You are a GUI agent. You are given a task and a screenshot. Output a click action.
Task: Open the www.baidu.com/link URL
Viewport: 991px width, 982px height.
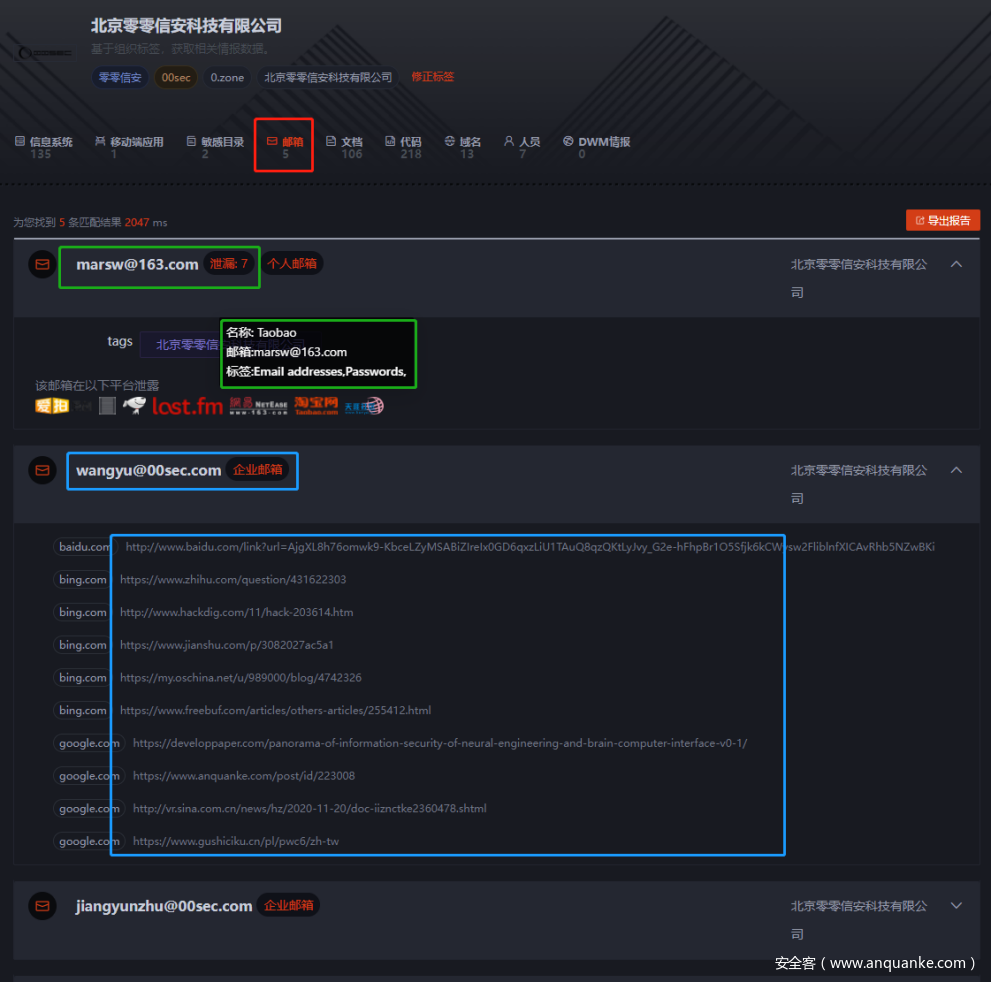point(530,547)
